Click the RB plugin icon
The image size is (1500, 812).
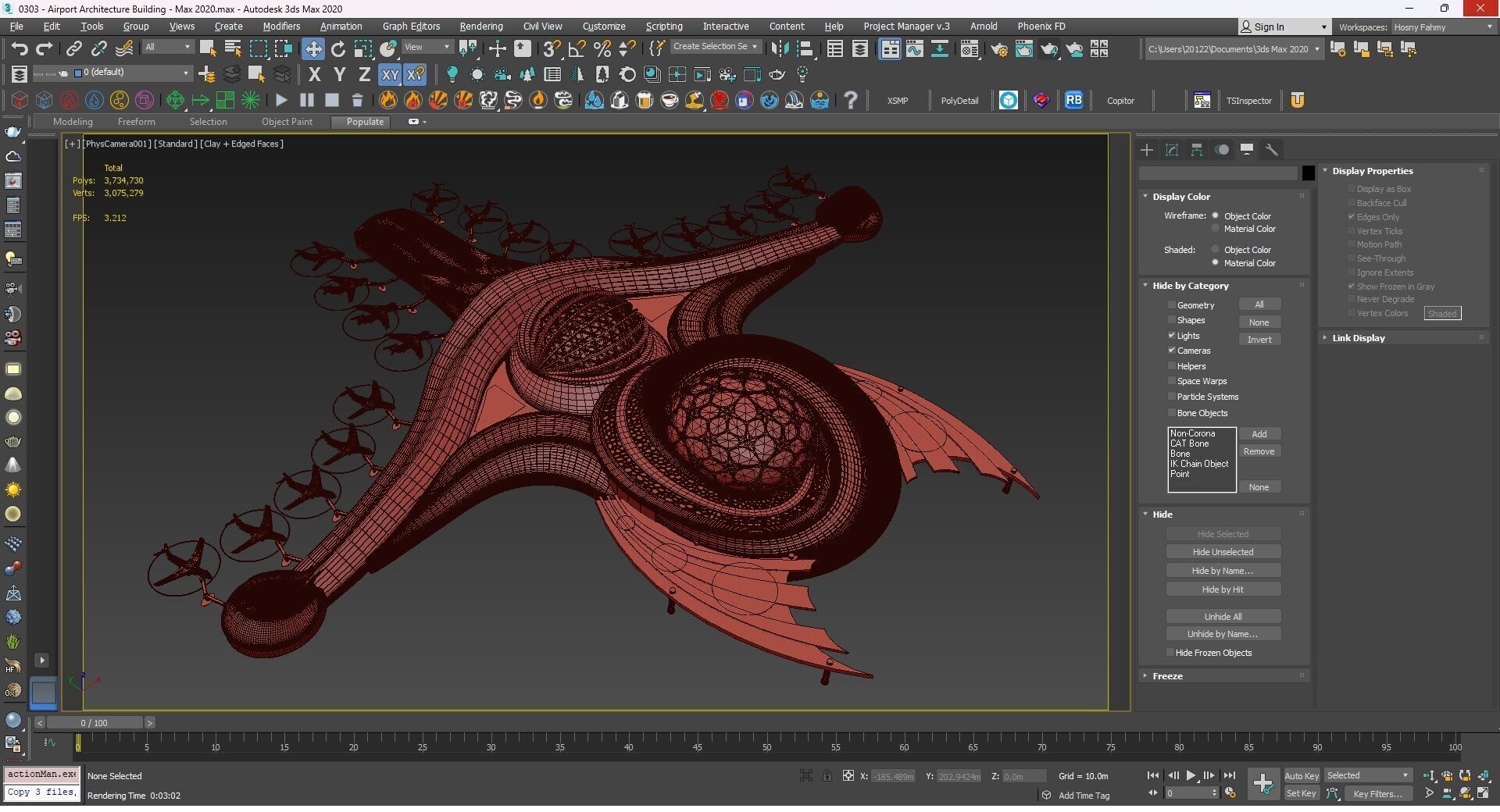coord(1073,100)
